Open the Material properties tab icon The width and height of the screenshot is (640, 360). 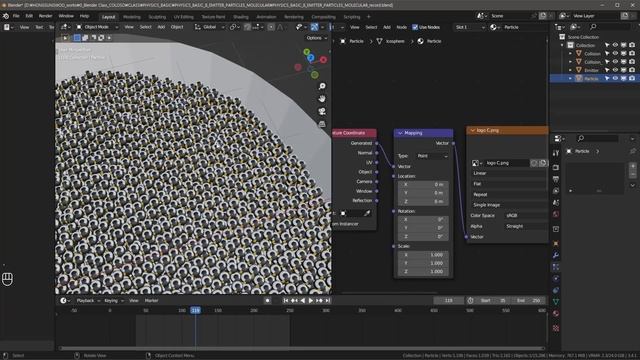pyautogui.click(x=556, y=313)
